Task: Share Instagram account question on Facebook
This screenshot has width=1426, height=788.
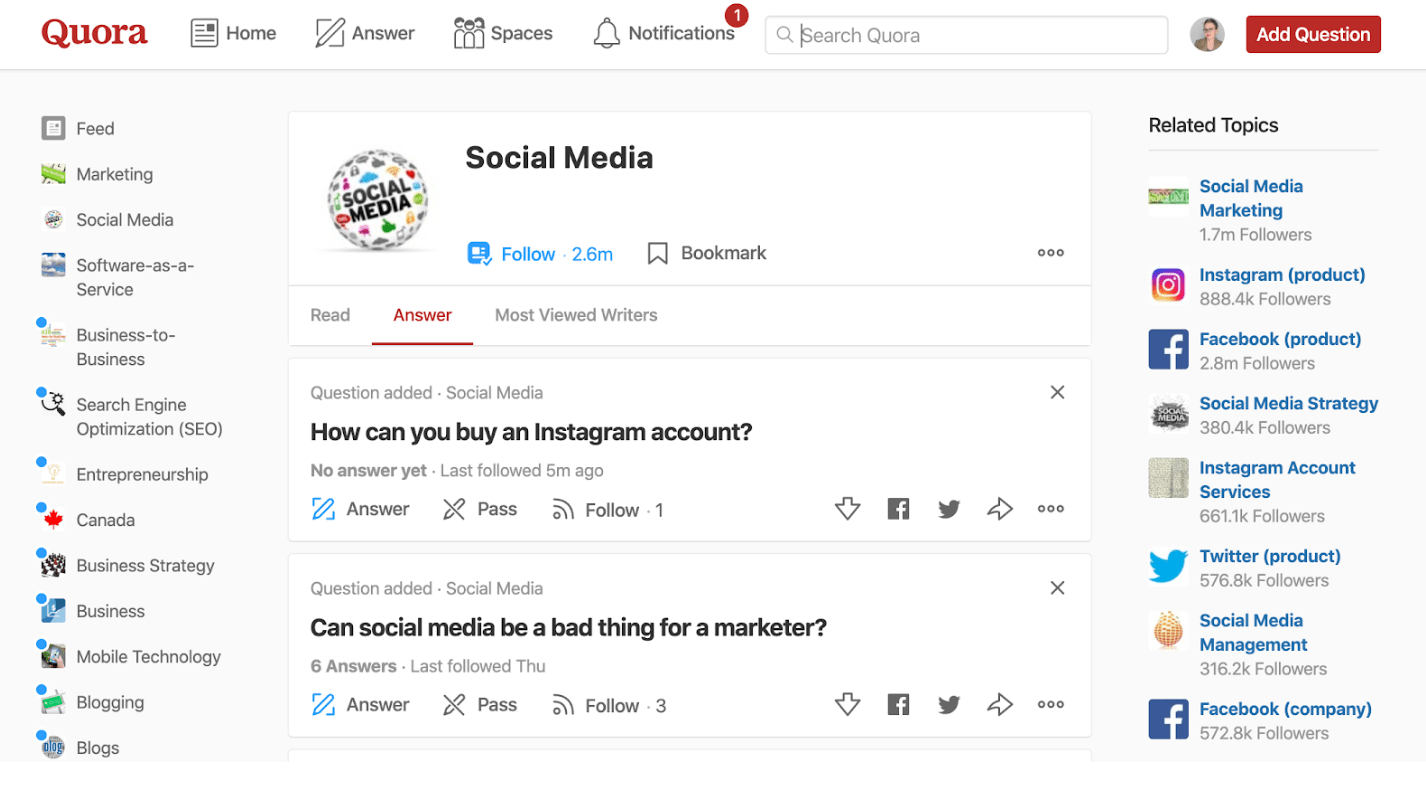Action: tap(898, 509)
